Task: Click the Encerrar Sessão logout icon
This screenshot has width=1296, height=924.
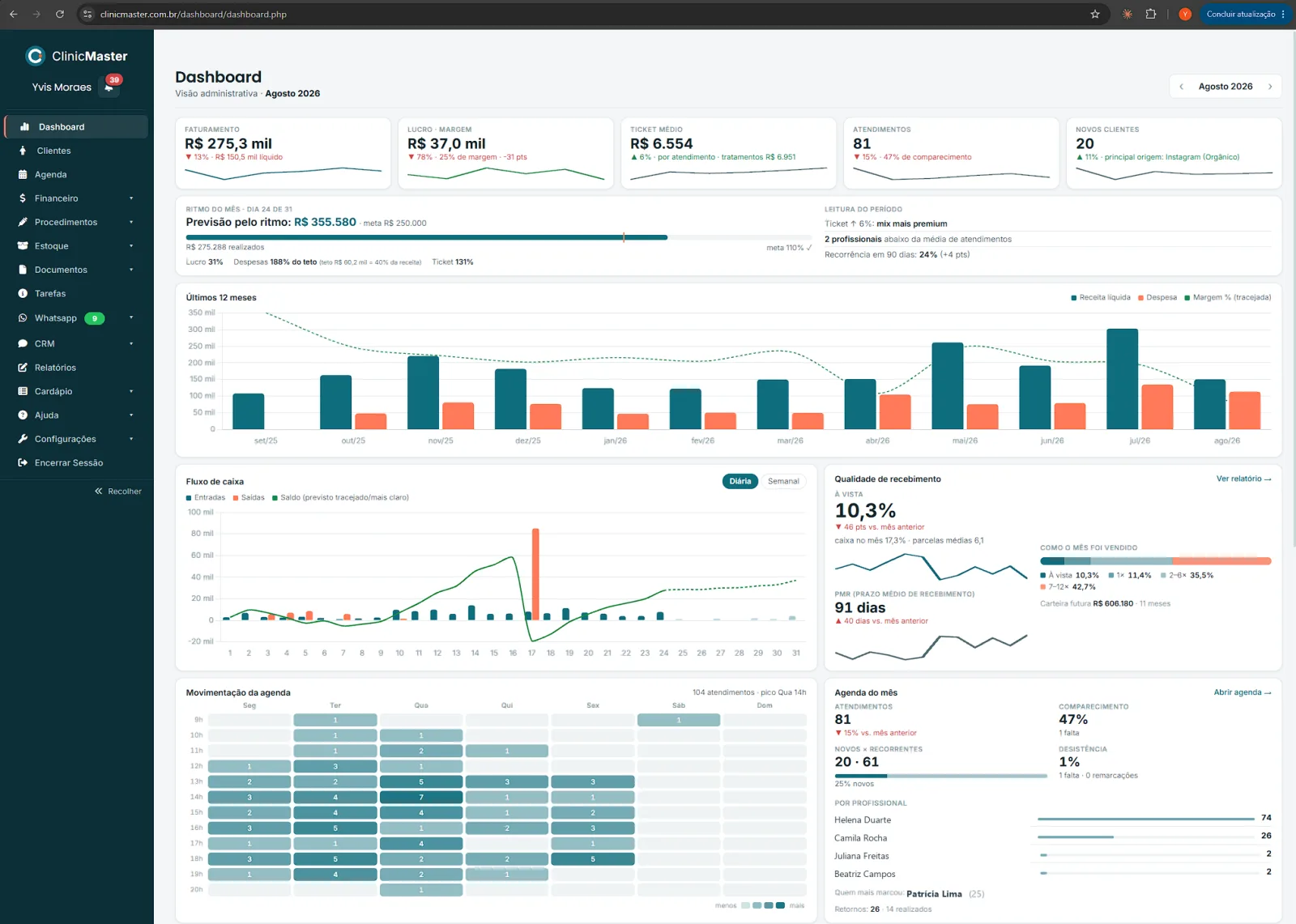Action: 23,463
